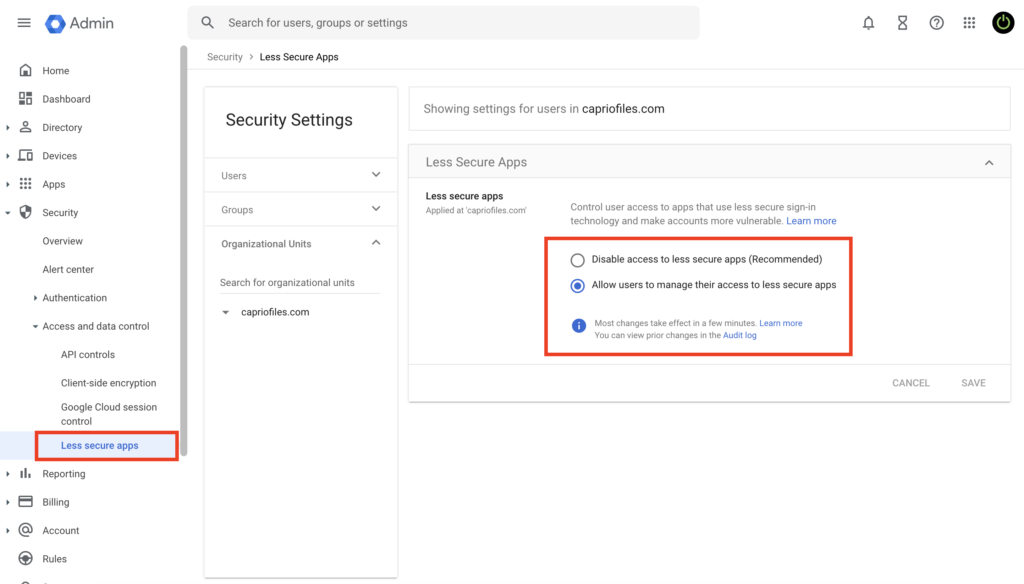Click the Directory person icon
The image size is (1024, 584).
[x=25, y=127]
